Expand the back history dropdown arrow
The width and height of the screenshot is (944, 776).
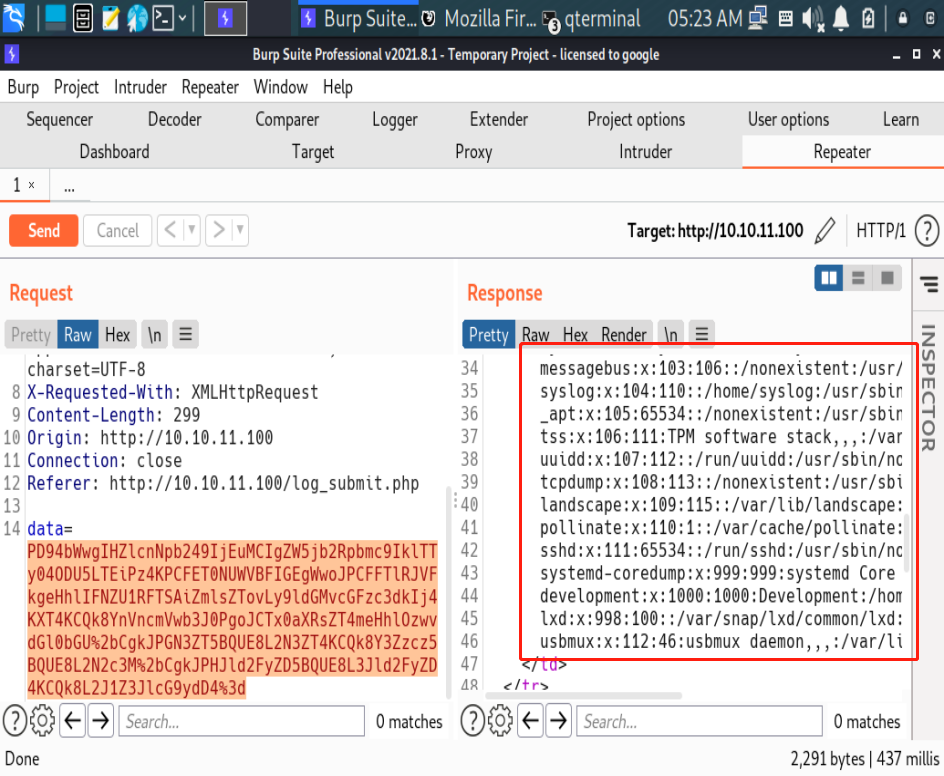(x=192, y=230)
